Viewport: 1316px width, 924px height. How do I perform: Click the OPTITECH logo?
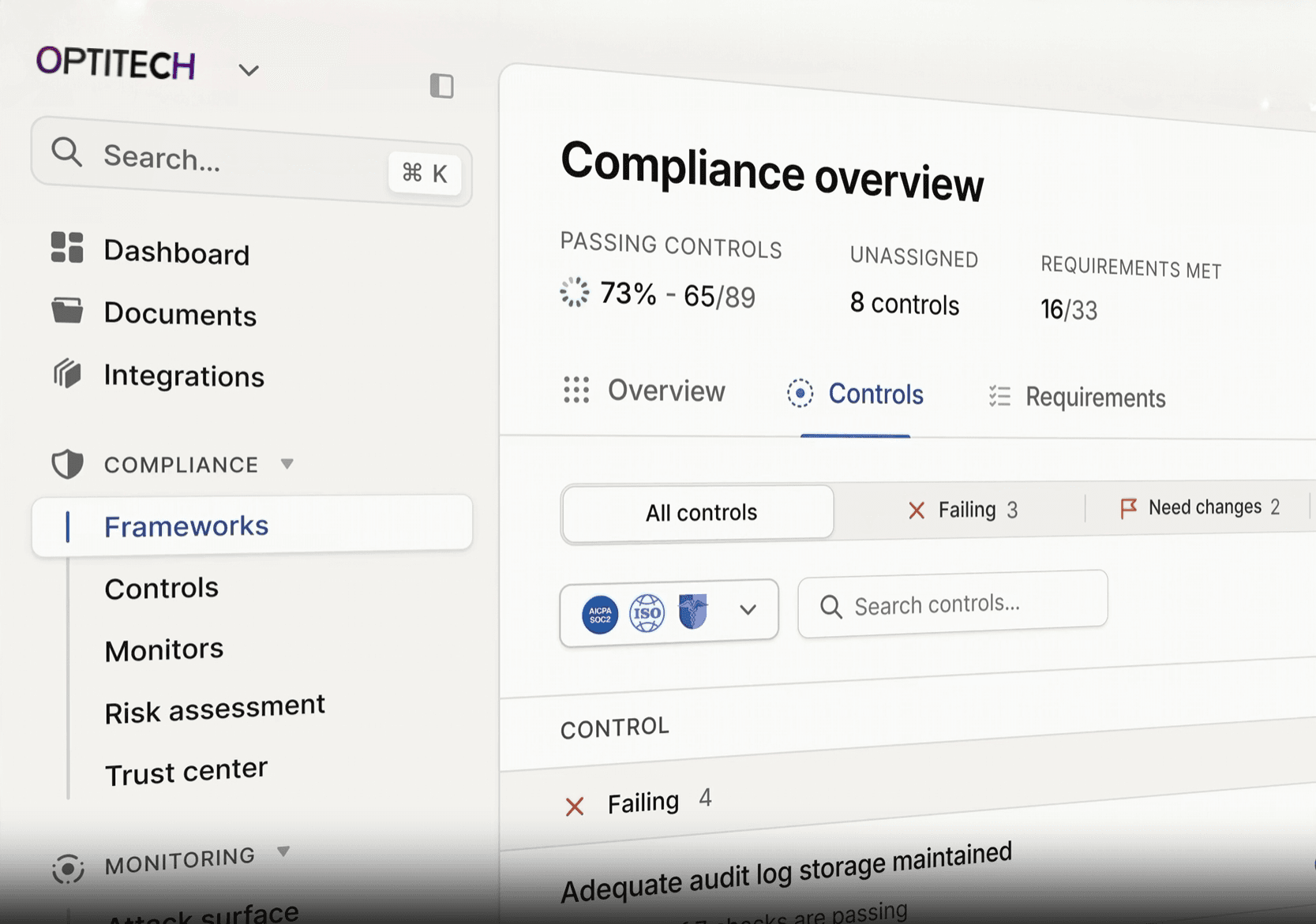116,63
